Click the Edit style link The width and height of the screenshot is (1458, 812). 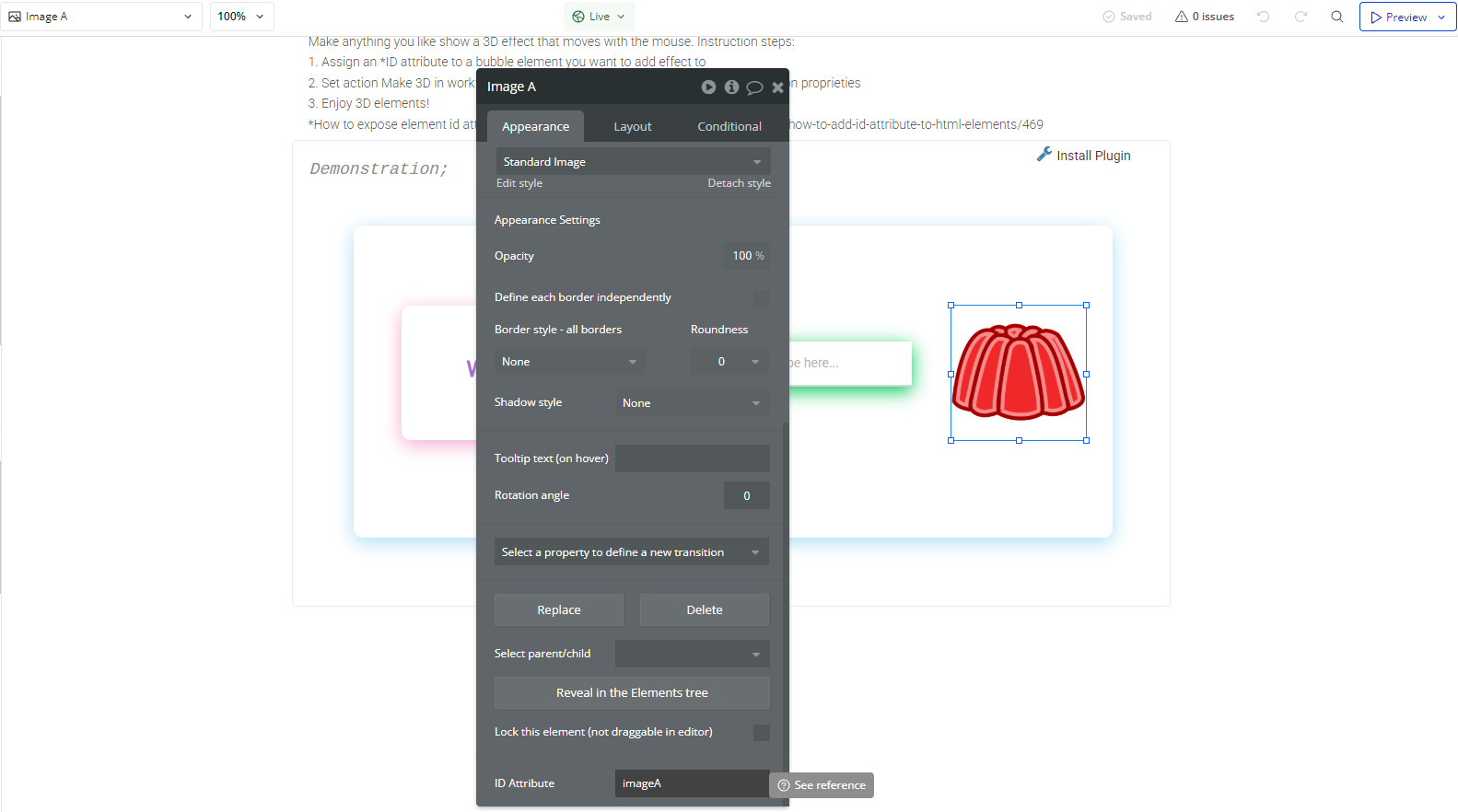(519, 183)
